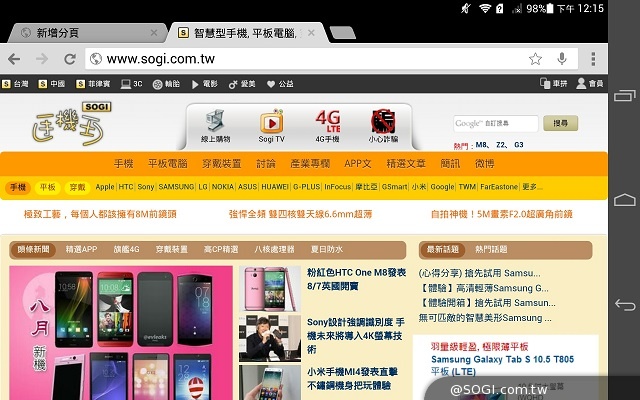Viewport: 640px width, 400px height.
Task: Select the 平板 pill in brand bar
Action: pyautogui.click(x=48, y=188)
